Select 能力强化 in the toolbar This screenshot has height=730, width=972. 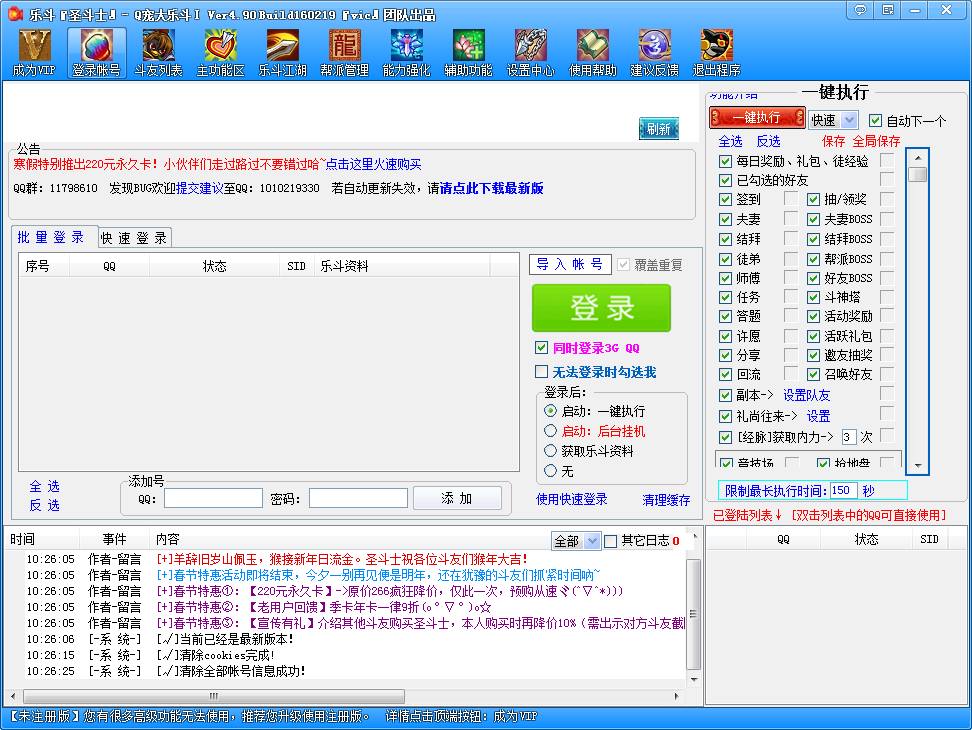click(x=404, y=50)
